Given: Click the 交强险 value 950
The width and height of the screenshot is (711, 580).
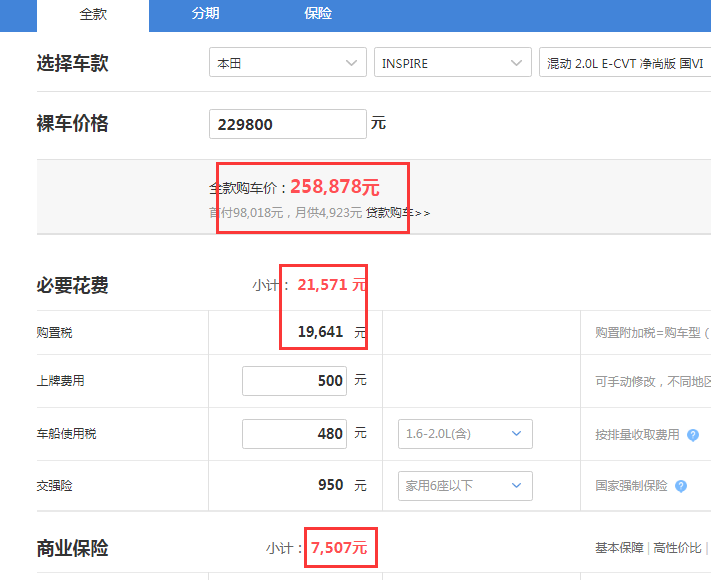Looking at the screenshot, I should click(x=331, y=485).
